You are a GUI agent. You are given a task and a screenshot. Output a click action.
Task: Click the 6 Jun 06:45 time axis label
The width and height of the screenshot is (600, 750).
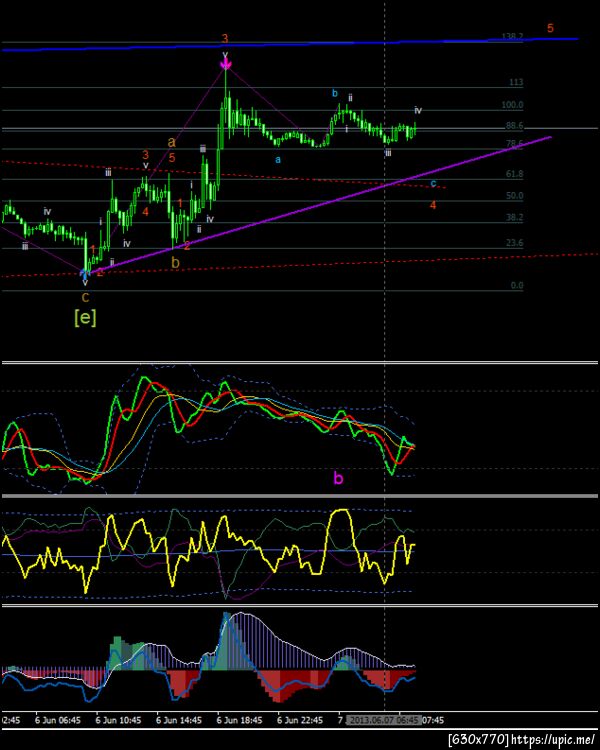[x=57, y=720]
